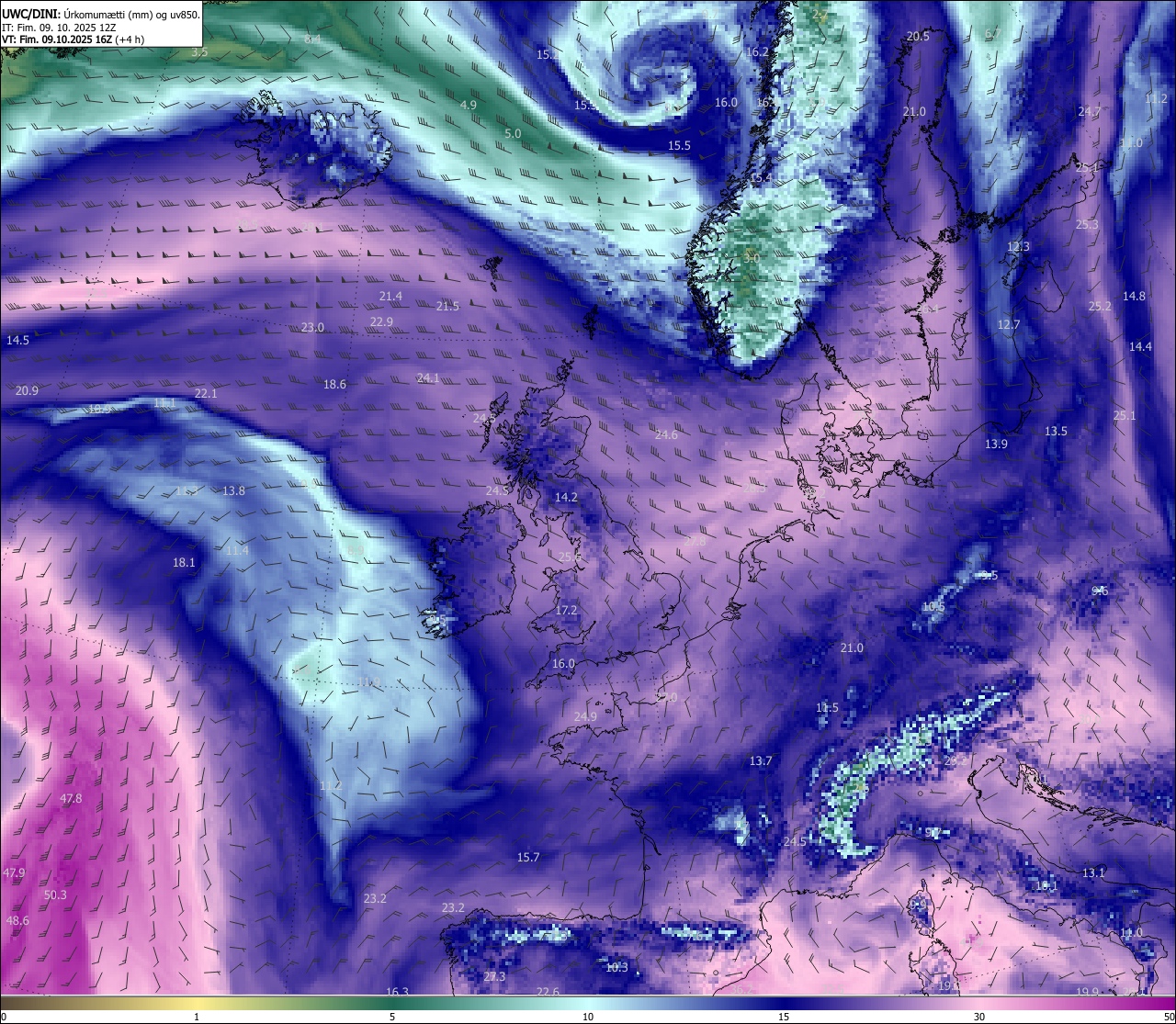The image size is (1176, 1024).
Task: Click the 14.5 value label
Action: [x=17, y=340]
